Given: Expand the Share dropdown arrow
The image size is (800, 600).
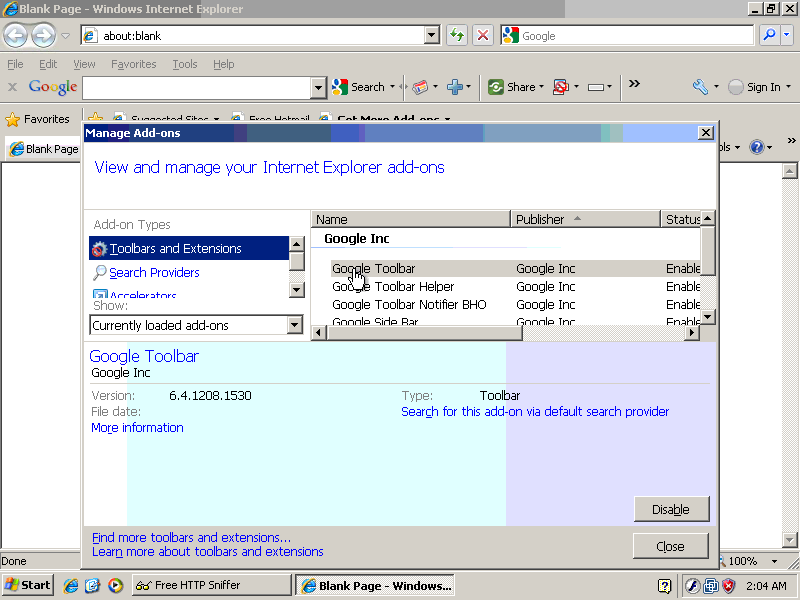Looking at the screenshot, I should point(541,87).
